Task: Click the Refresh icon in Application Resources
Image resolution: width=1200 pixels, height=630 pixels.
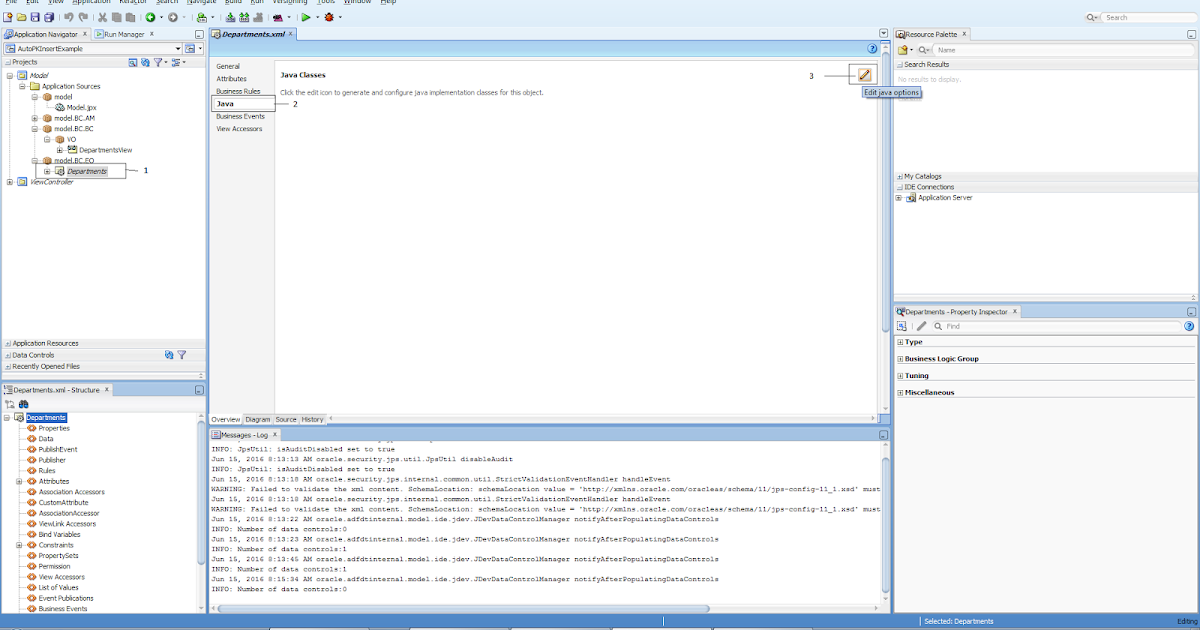Action: [170, 355]
